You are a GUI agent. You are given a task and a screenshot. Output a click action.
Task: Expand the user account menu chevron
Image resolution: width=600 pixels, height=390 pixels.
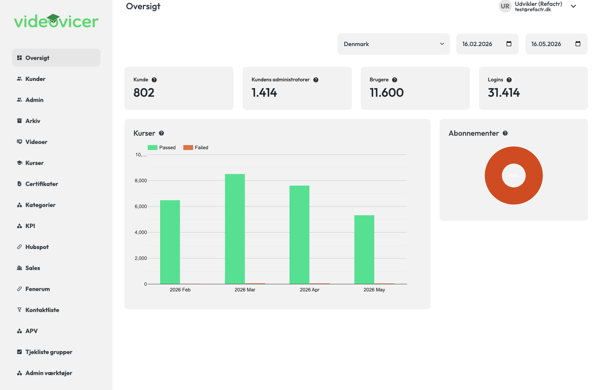point(573,7)
